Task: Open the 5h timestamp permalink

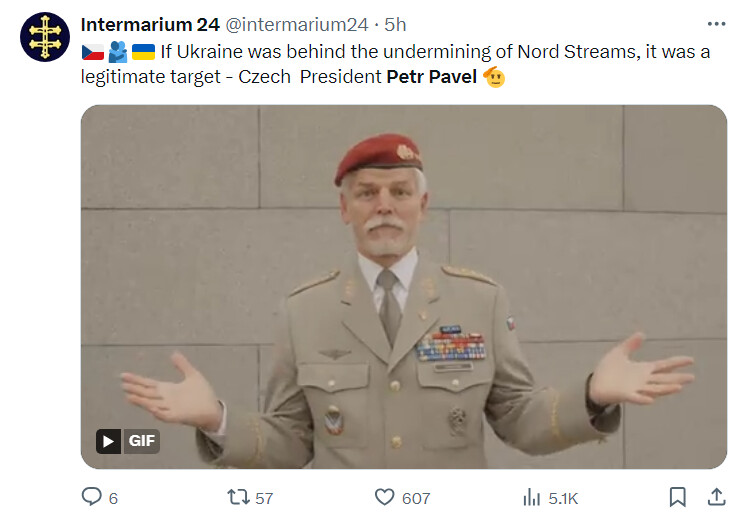Action: tap(395, 25)
